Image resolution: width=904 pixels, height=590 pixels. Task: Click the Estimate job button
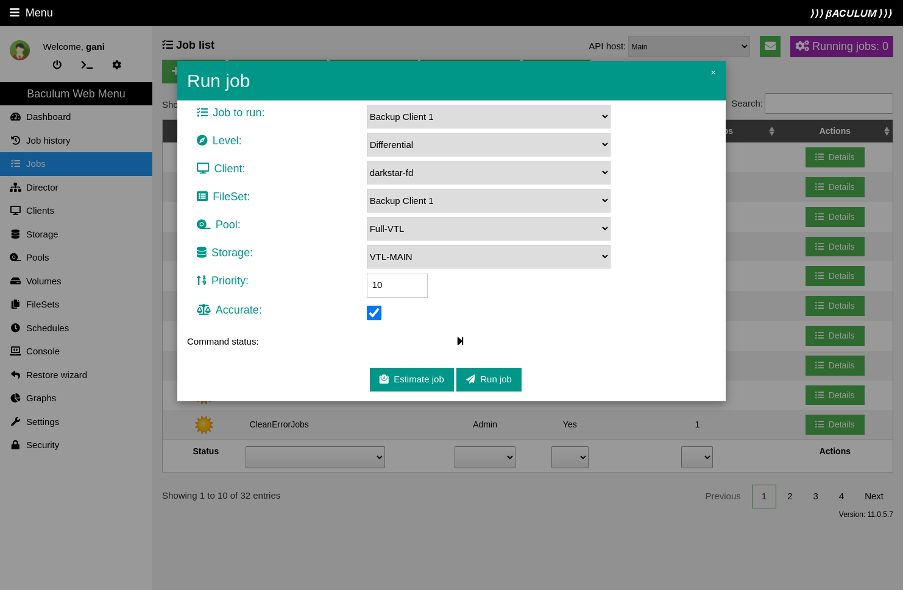click(x=411, y=380)
